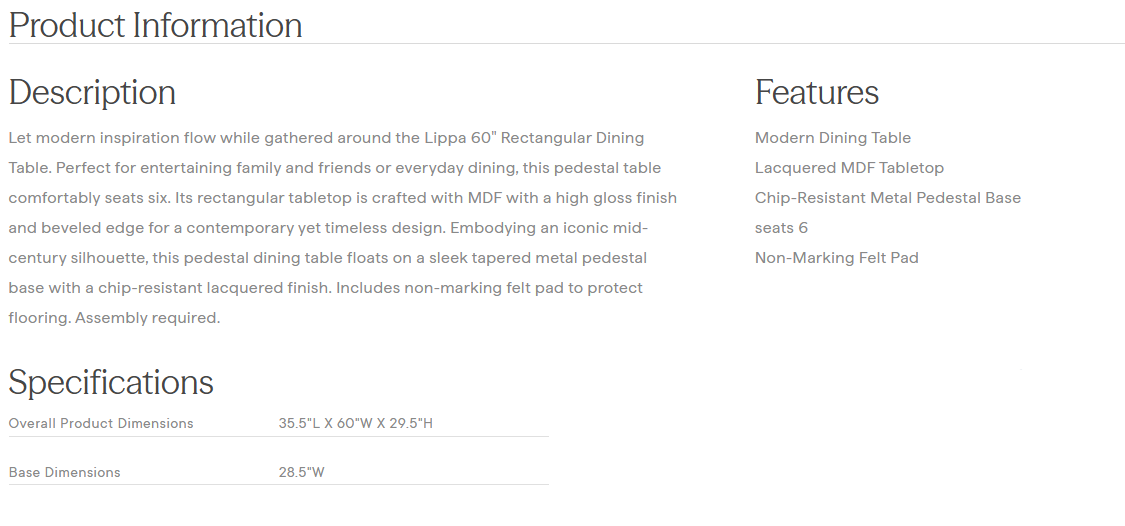Click the 28.5"W base dimension value

tap(301, 472)
